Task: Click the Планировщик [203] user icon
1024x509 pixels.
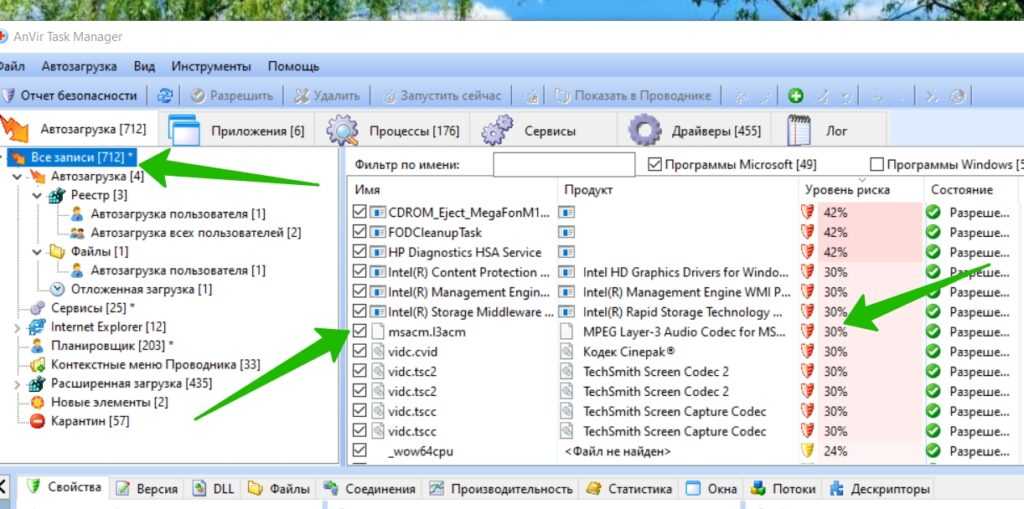Action: 37,345
